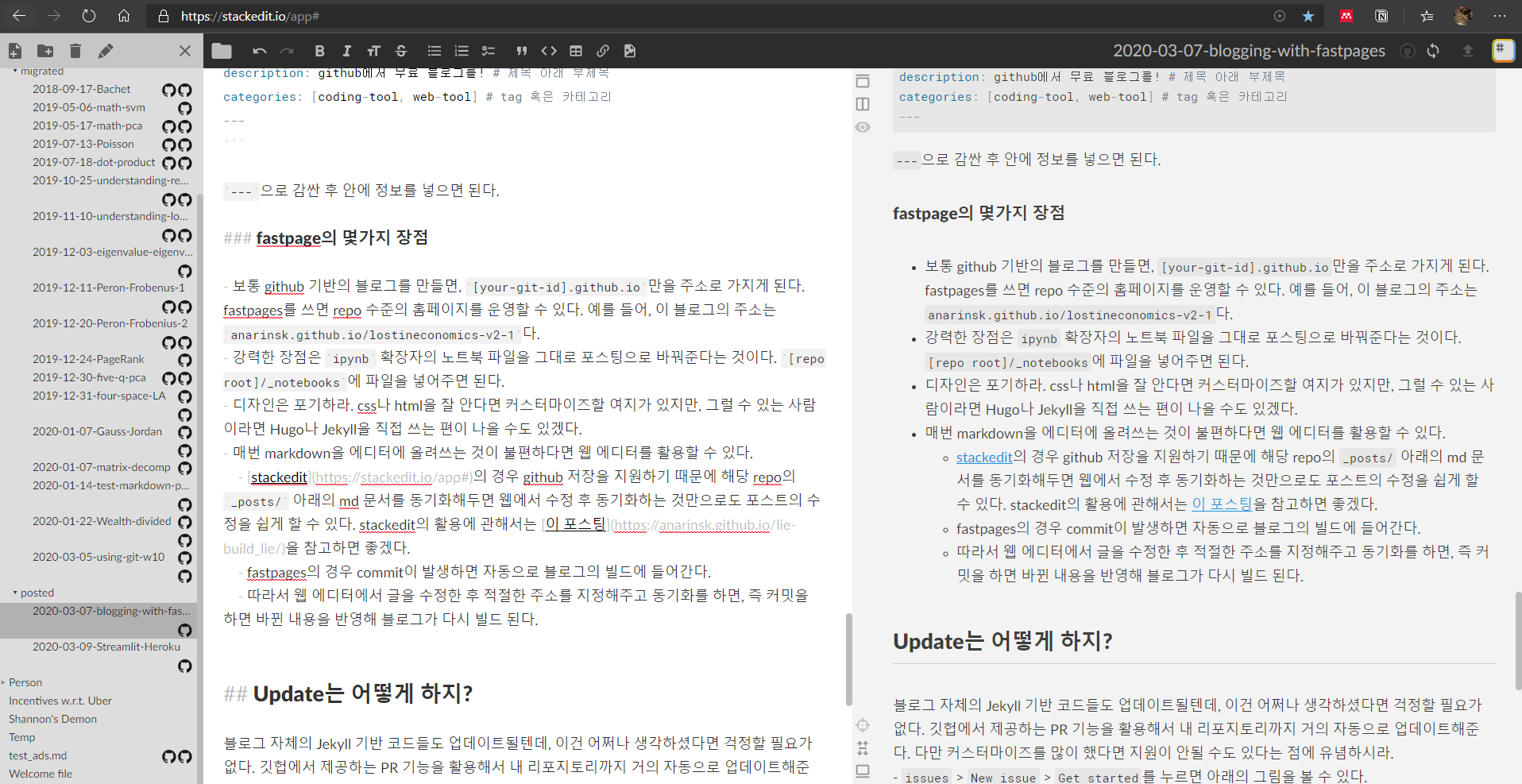The image size is (1522, 784).
Task: Toggle the navigation bar
Action: pyautogui.click(x=863, y=81)
